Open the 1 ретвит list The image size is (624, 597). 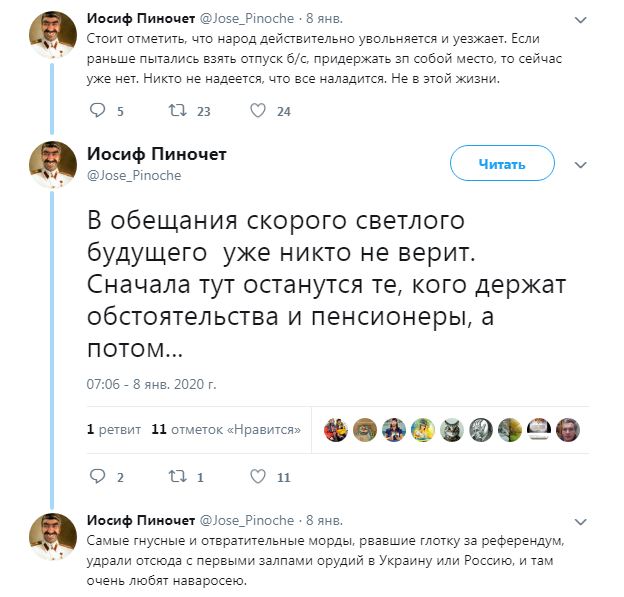click(x=111, y=429)
